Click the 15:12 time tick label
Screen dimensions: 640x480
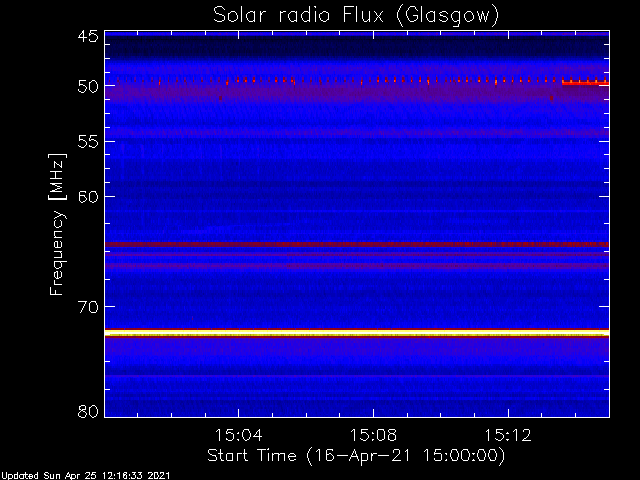point(508,435)
